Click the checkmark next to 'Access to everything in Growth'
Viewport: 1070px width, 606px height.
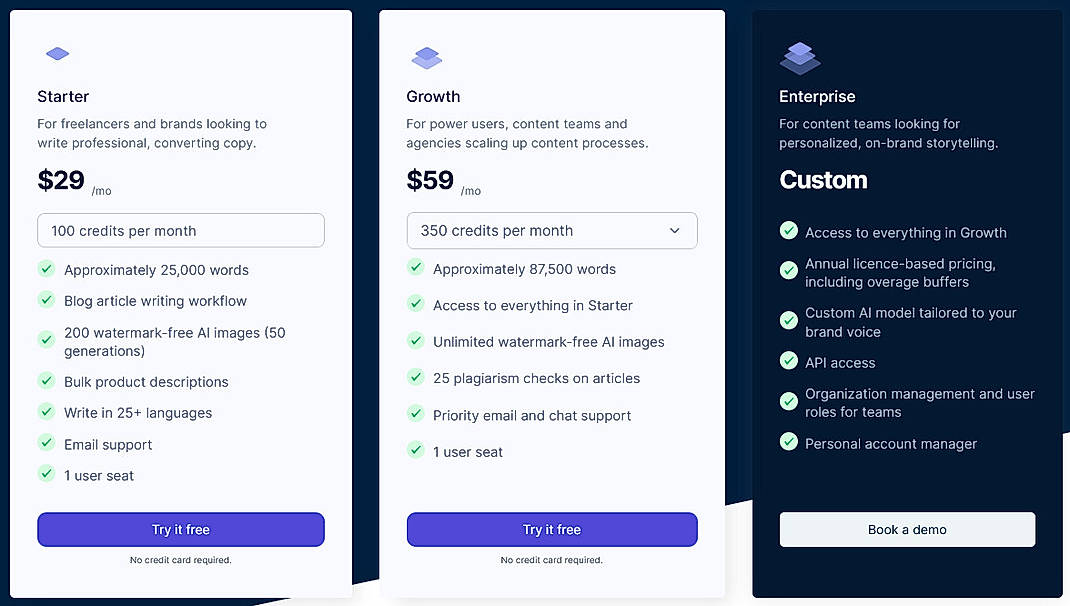(x=789, y=231)
